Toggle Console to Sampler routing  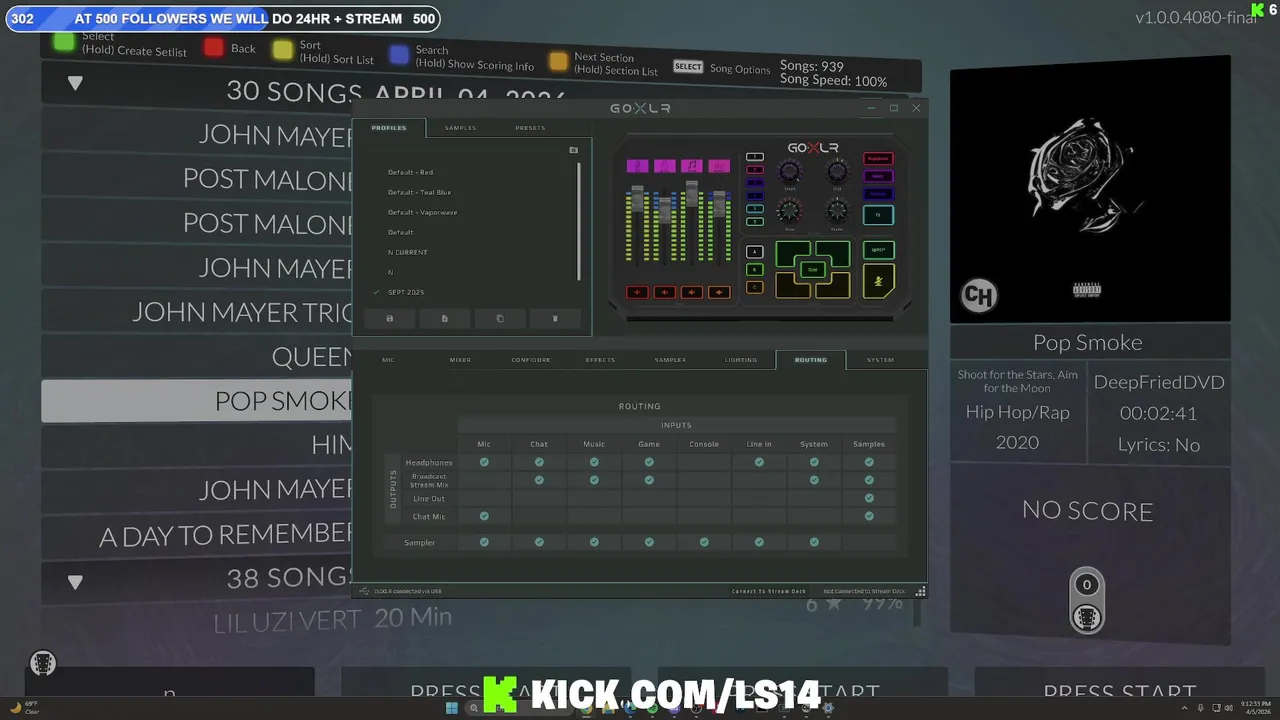coord(704,542)
